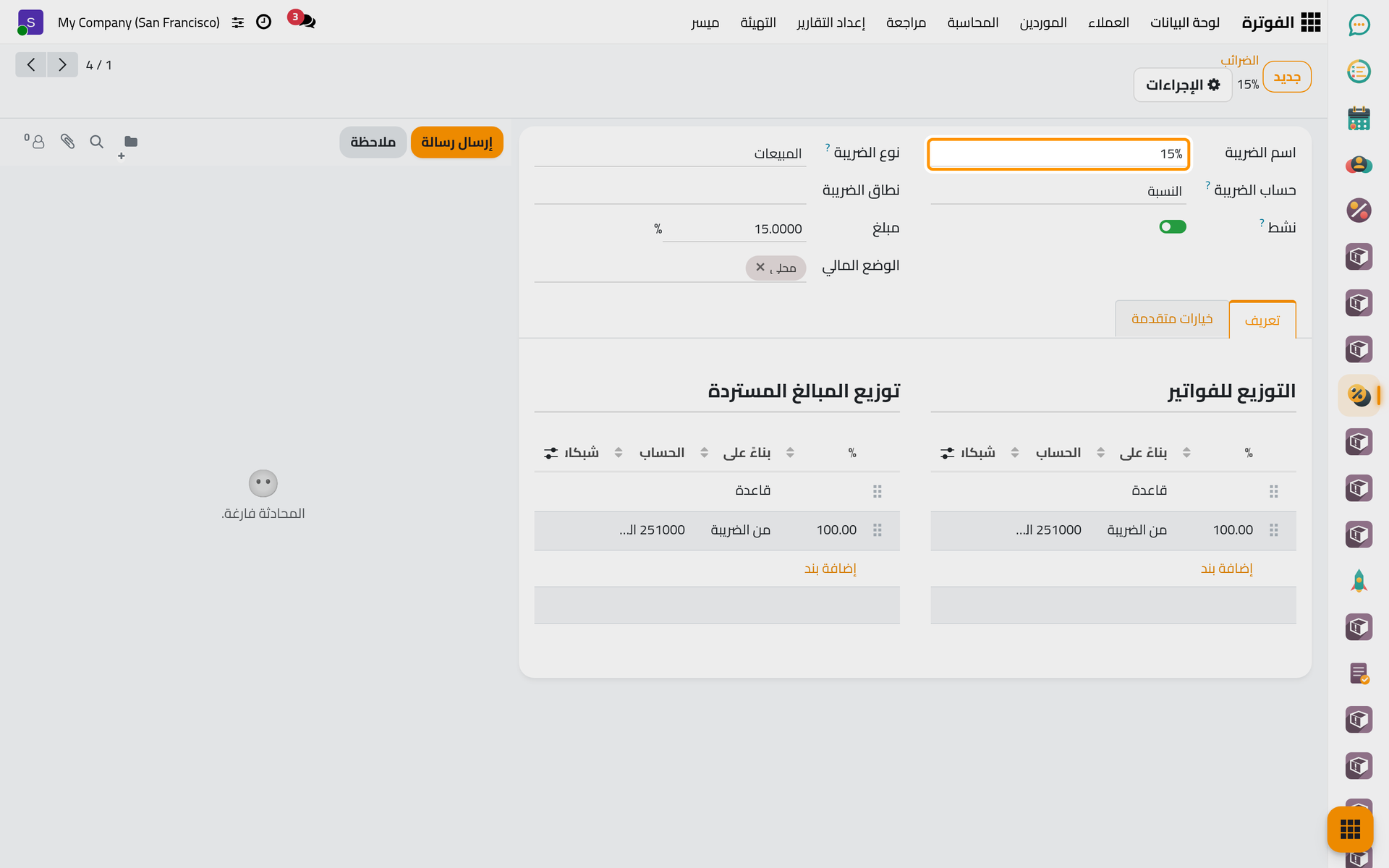The width and height of the screenshot is (1389, 868).
Task: Open the المحاسبة menu
Action: click(x=973, y=22)
